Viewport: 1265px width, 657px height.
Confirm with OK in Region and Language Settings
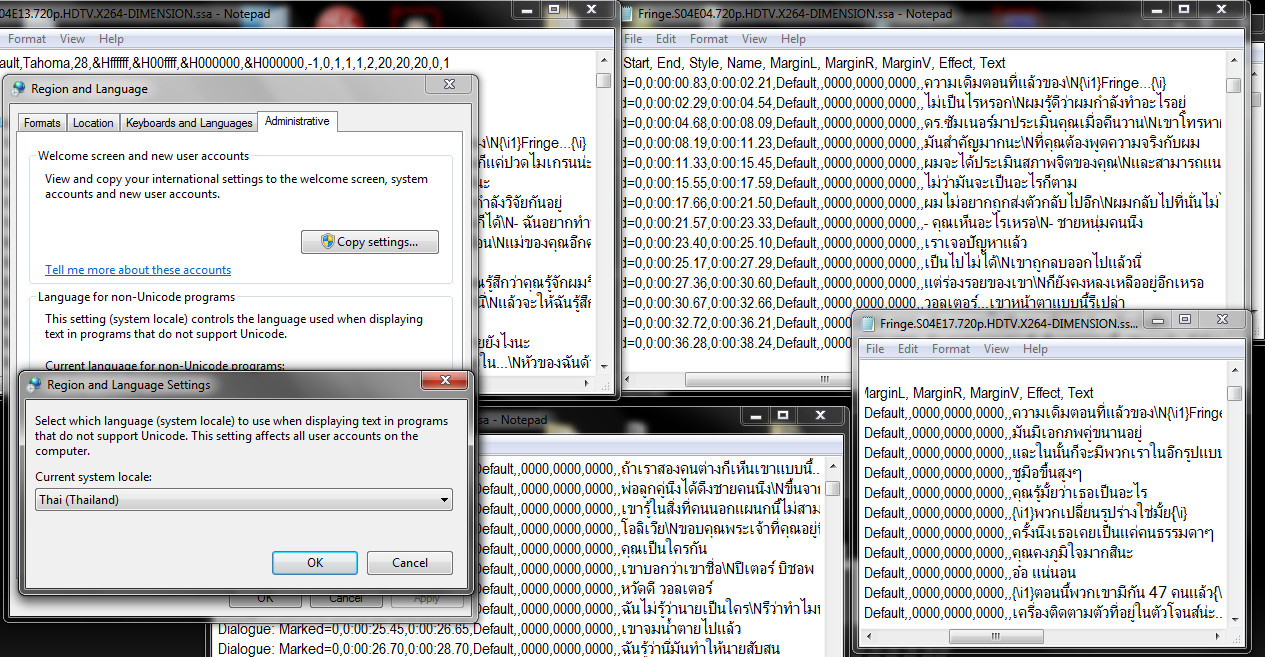pyautogui.click(x=315, y=562)
